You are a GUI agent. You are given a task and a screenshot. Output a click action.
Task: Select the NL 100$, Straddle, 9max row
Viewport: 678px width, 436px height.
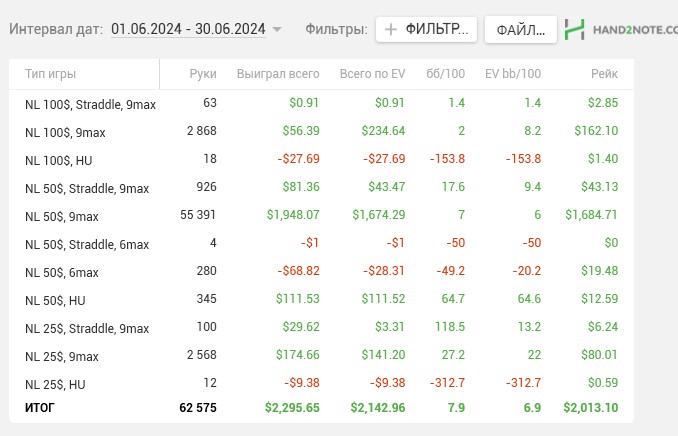click(90, 103)
